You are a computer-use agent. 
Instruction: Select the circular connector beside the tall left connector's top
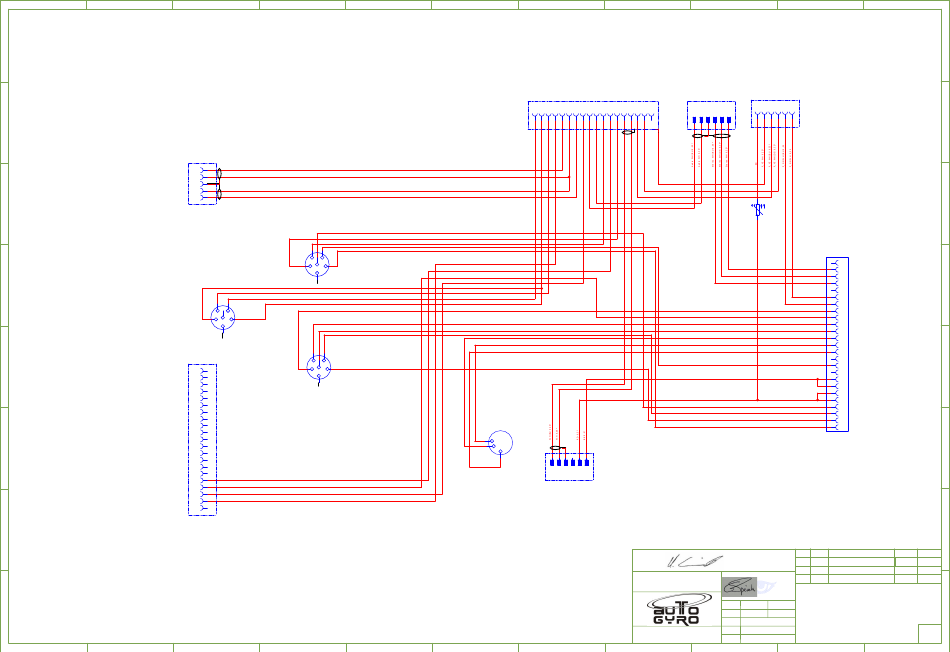319,367
